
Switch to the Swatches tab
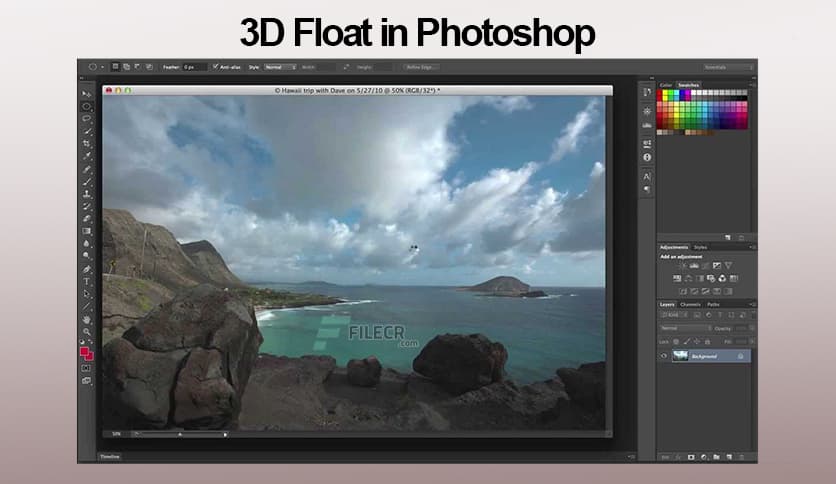(688, 85)
